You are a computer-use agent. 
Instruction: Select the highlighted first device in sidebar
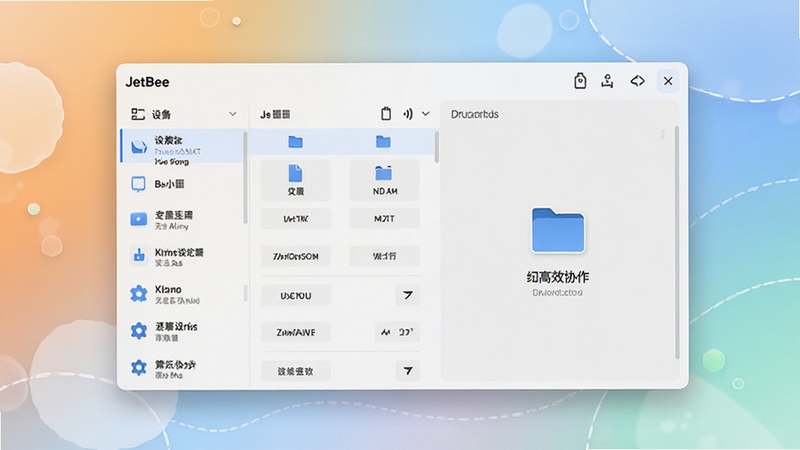pyautogui.click(x=182, y=146)
